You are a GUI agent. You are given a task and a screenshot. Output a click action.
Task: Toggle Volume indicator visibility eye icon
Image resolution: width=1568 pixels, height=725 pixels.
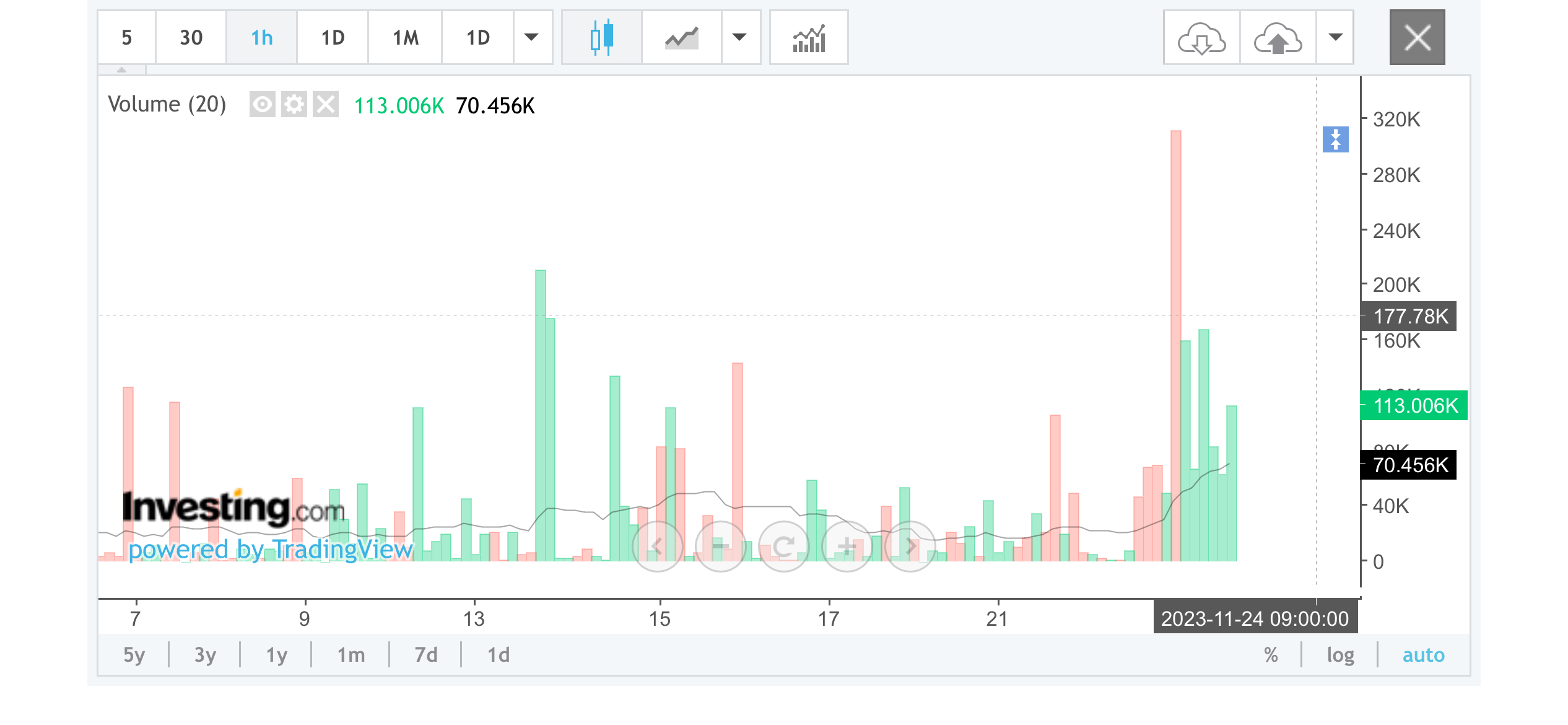click(262, 104)
